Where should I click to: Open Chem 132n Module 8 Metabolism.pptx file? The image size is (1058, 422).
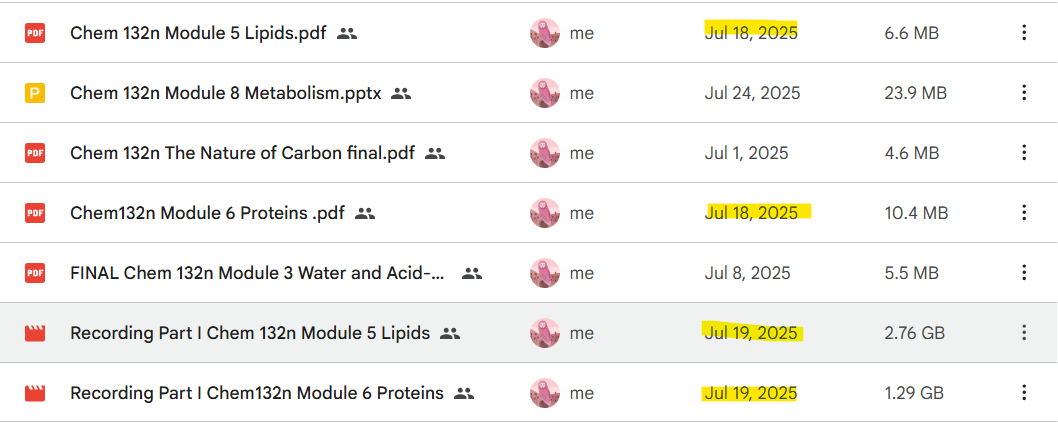[226, 93]
